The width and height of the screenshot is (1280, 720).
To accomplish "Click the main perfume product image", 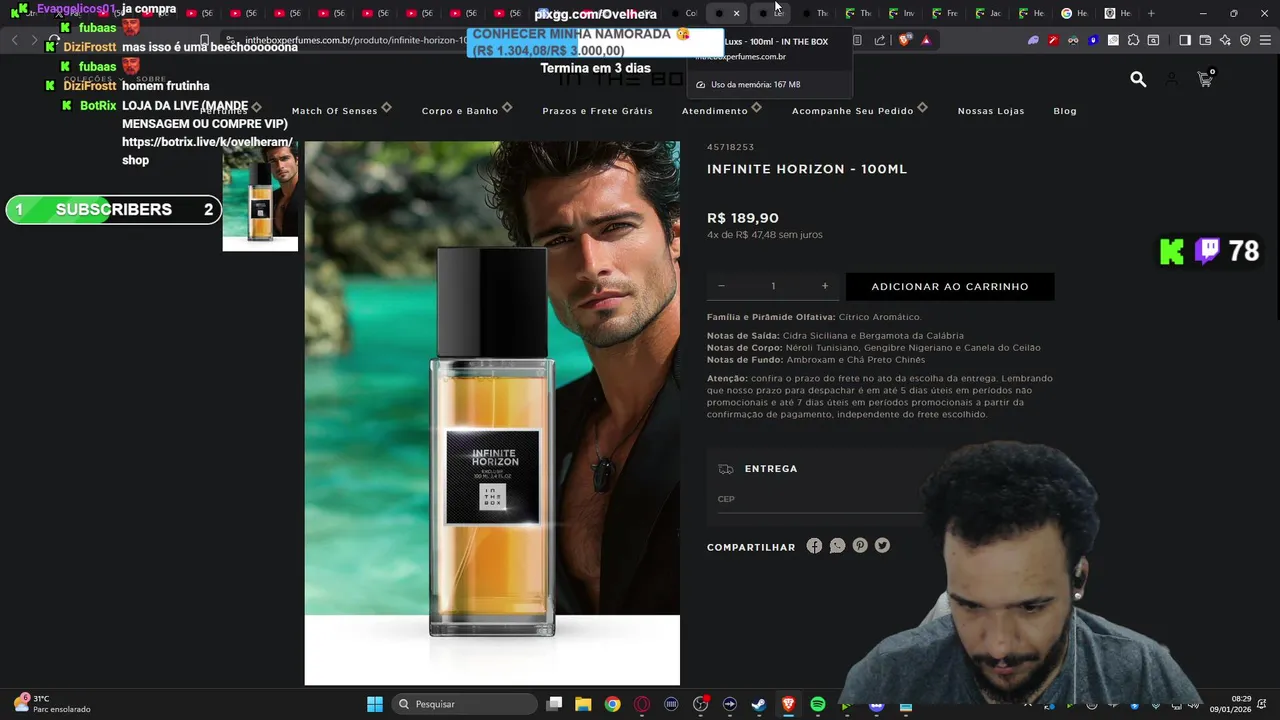I will [x=492, y=413].
